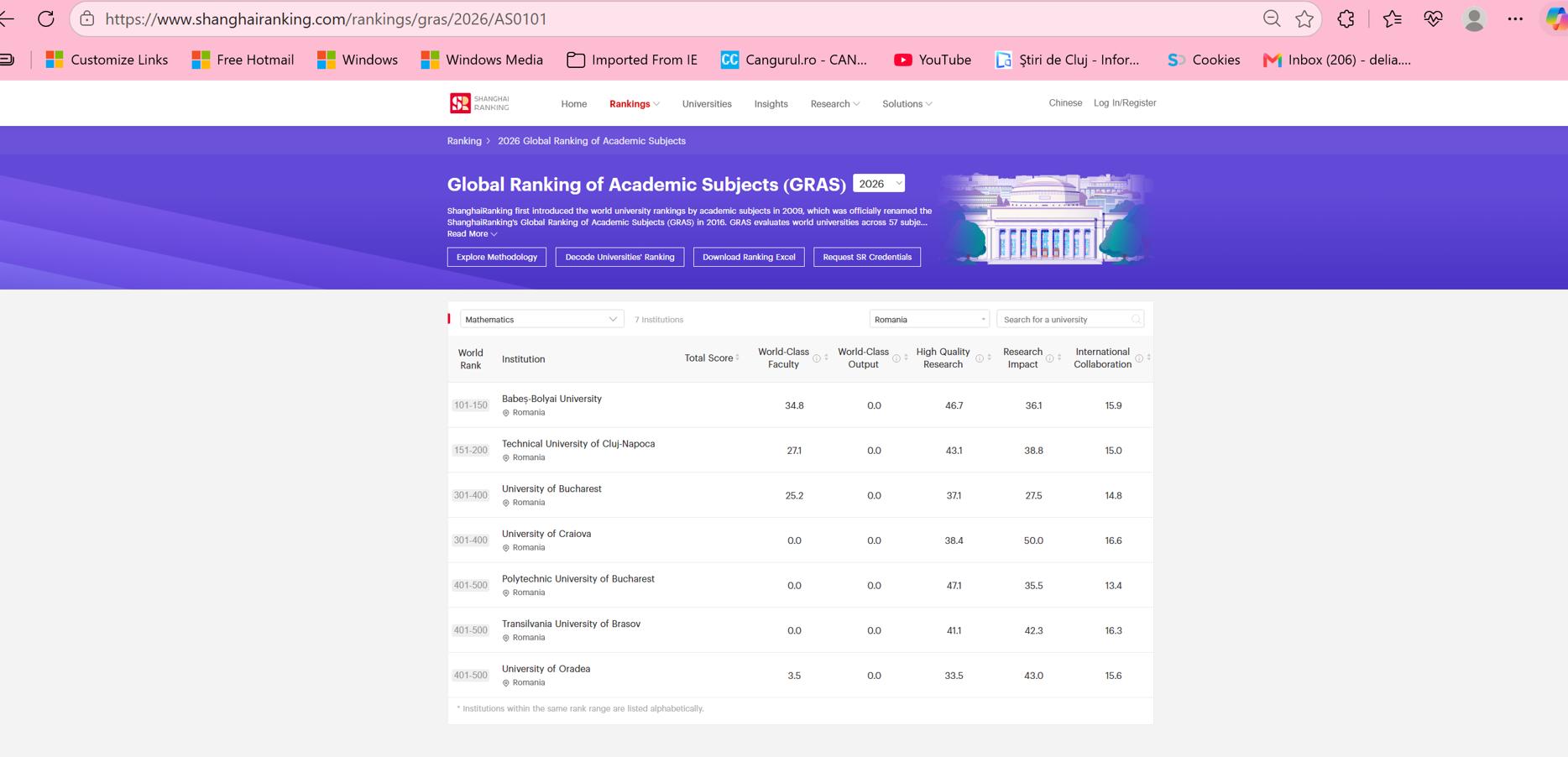
Task: Open the Gmail Inbox bookmark
Action: point(1337,60)
